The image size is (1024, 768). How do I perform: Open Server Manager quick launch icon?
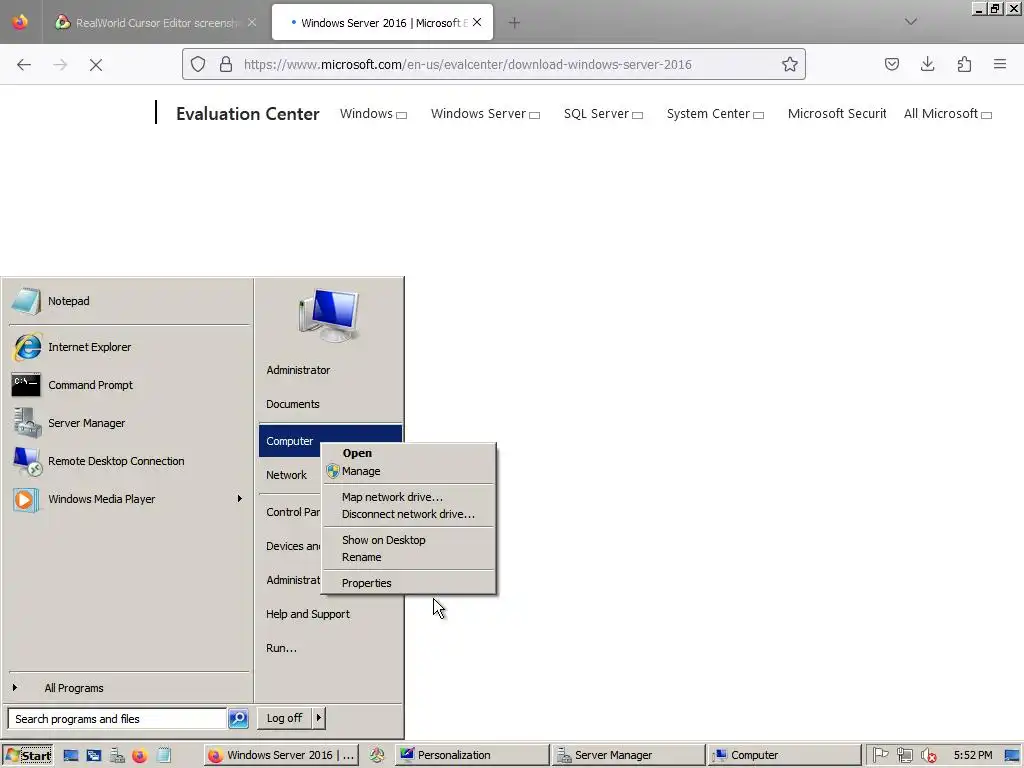pyautogui.click(x=117, y=756)
